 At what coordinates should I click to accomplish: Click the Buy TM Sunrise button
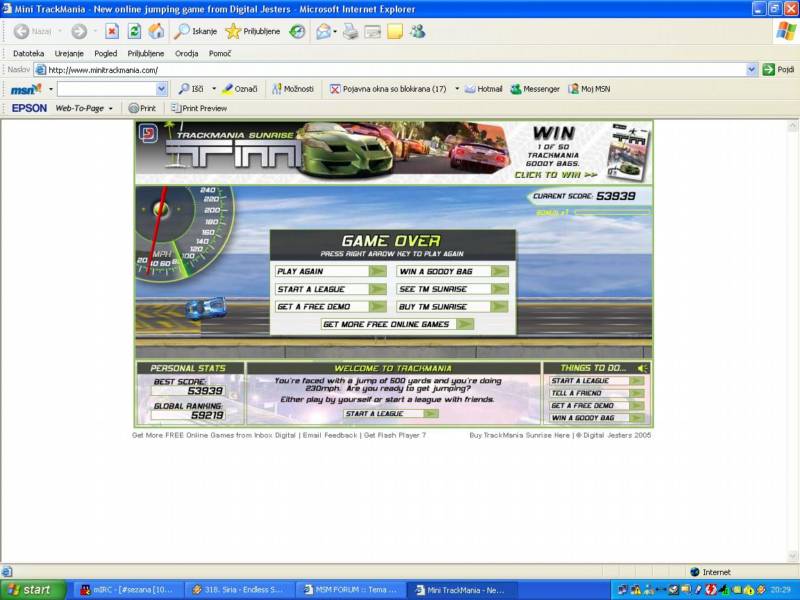point(453,307)
